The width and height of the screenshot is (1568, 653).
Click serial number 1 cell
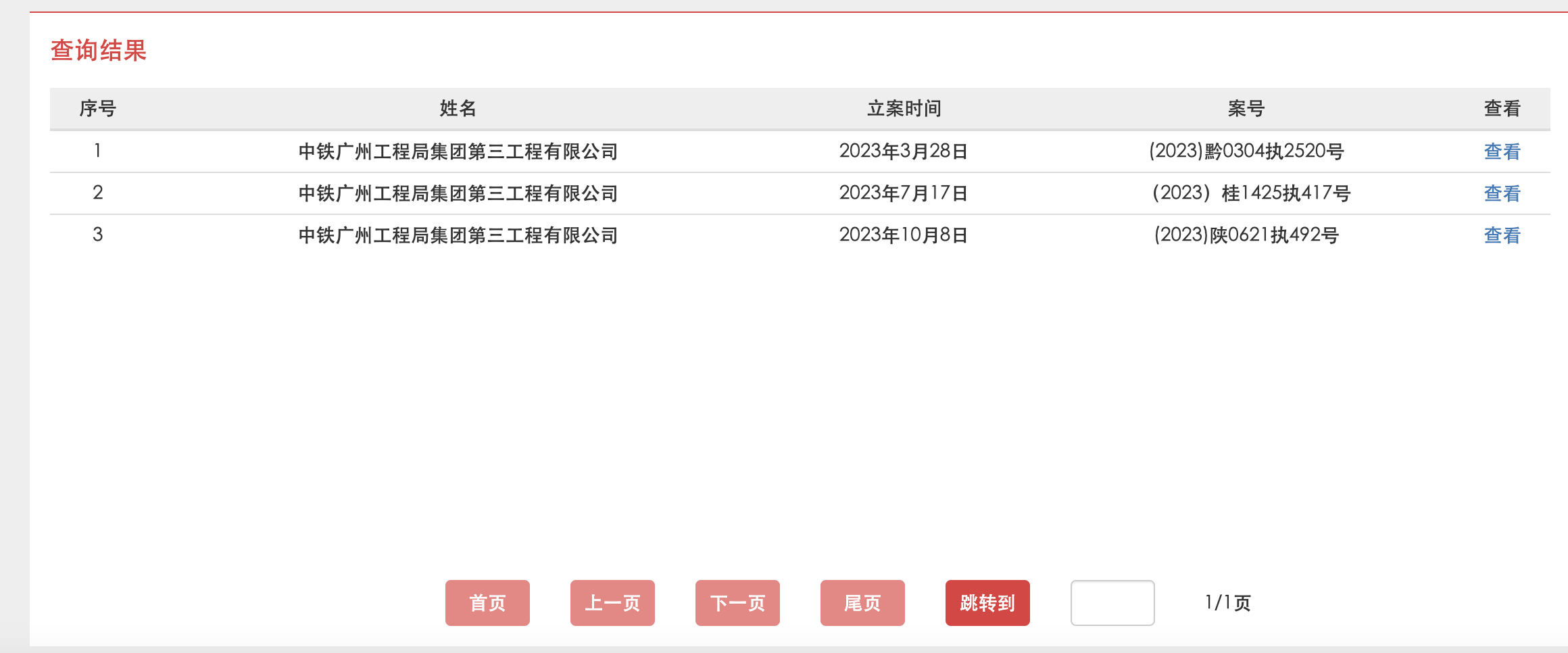pyautogui.click(x=98, y=150)
